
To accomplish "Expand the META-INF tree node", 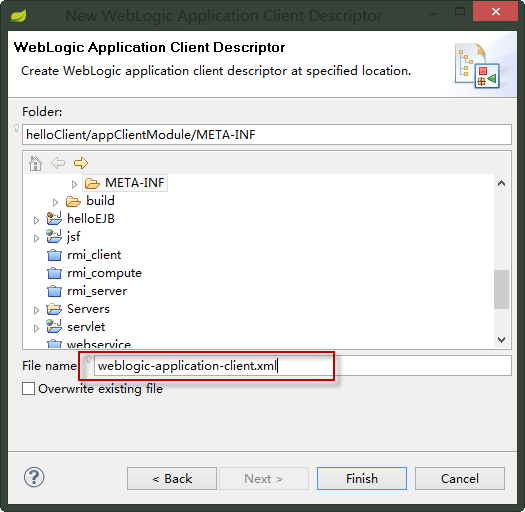I will pyautogui.click(x=74, y=184).
